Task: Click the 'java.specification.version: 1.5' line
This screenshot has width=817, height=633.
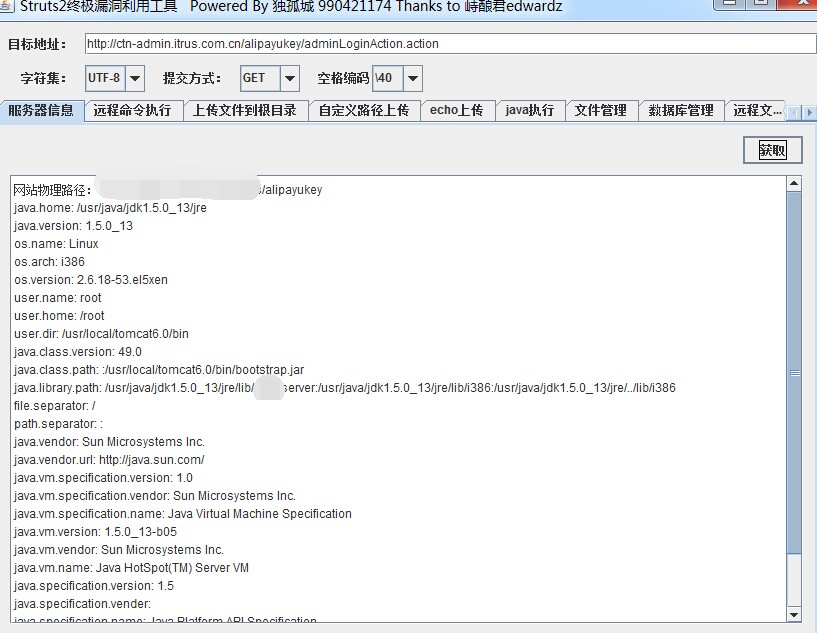Action: (94, 586)
